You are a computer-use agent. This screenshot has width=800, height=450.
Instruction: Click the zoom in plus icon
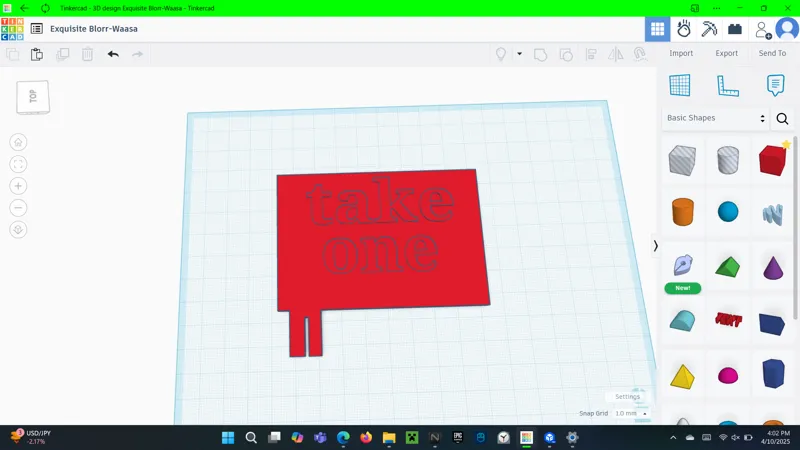[18, 186]
